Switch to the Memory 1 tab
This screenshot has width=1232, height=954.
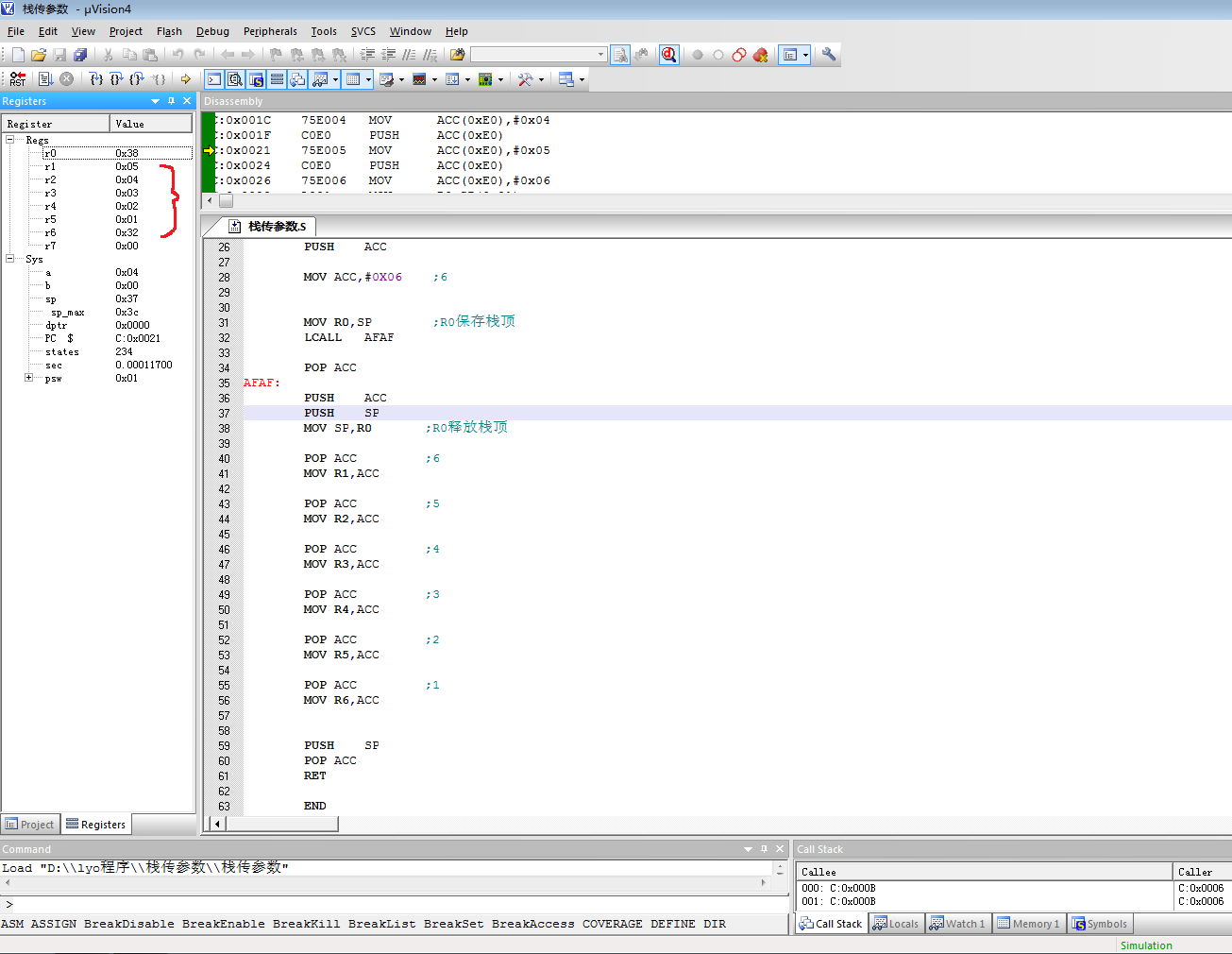pyautogui.click(x=1028, y=924)
